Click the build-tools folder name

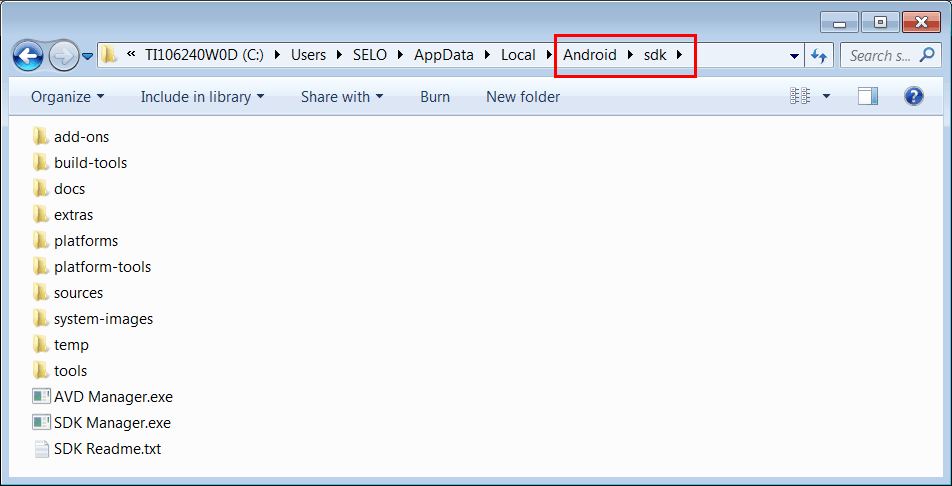(90, 163)
